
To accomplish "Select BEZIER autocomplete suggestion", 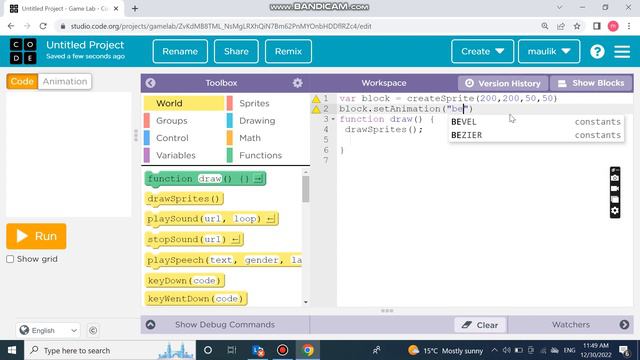I will (536, 135).
